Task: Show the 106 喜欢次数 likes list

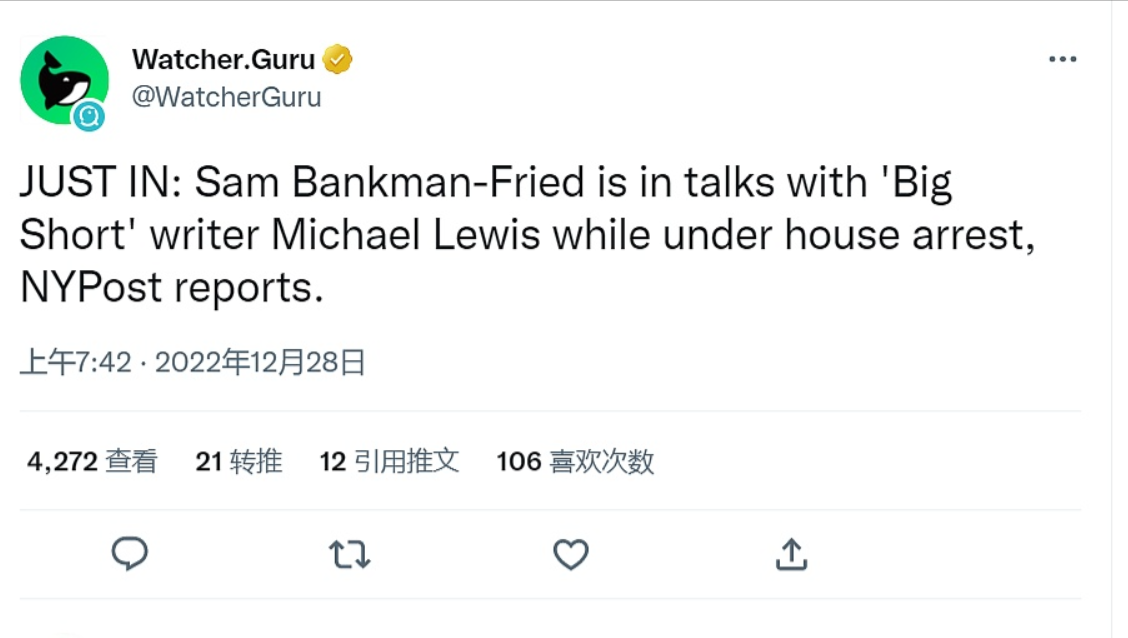Action: [575, 461]
